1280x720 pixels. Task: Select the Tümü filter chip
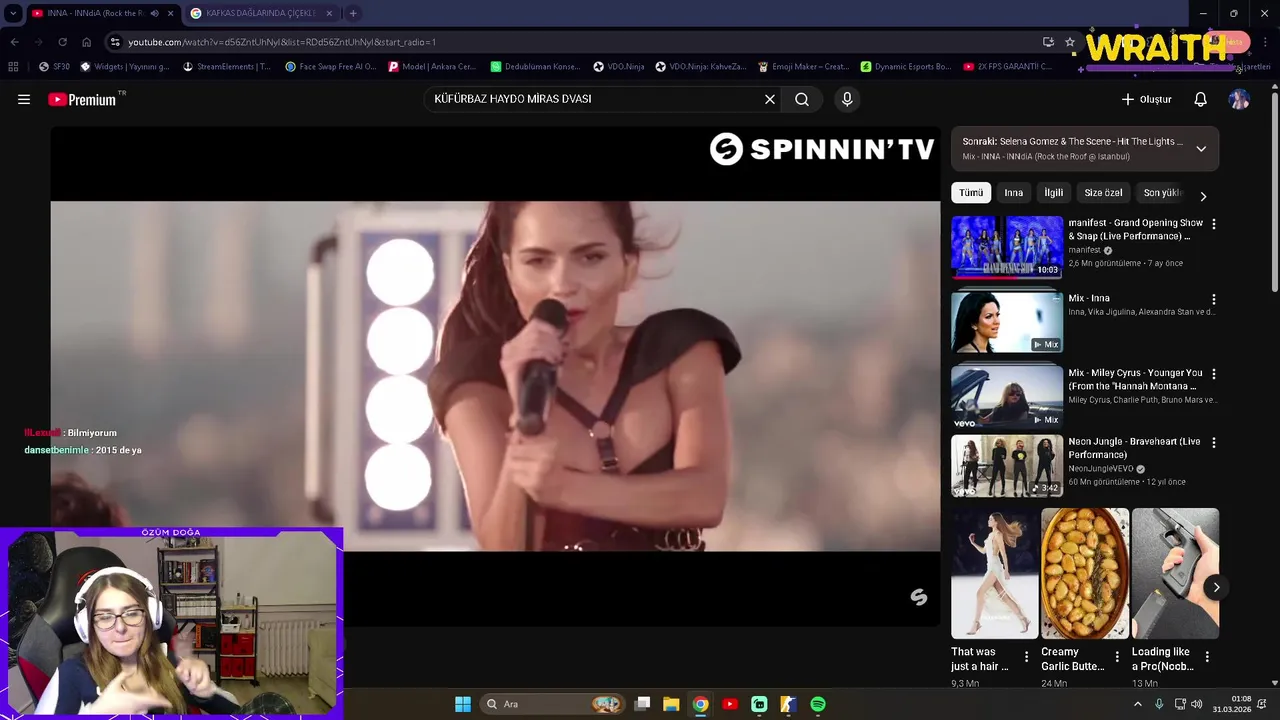click(x=971, y=193)
